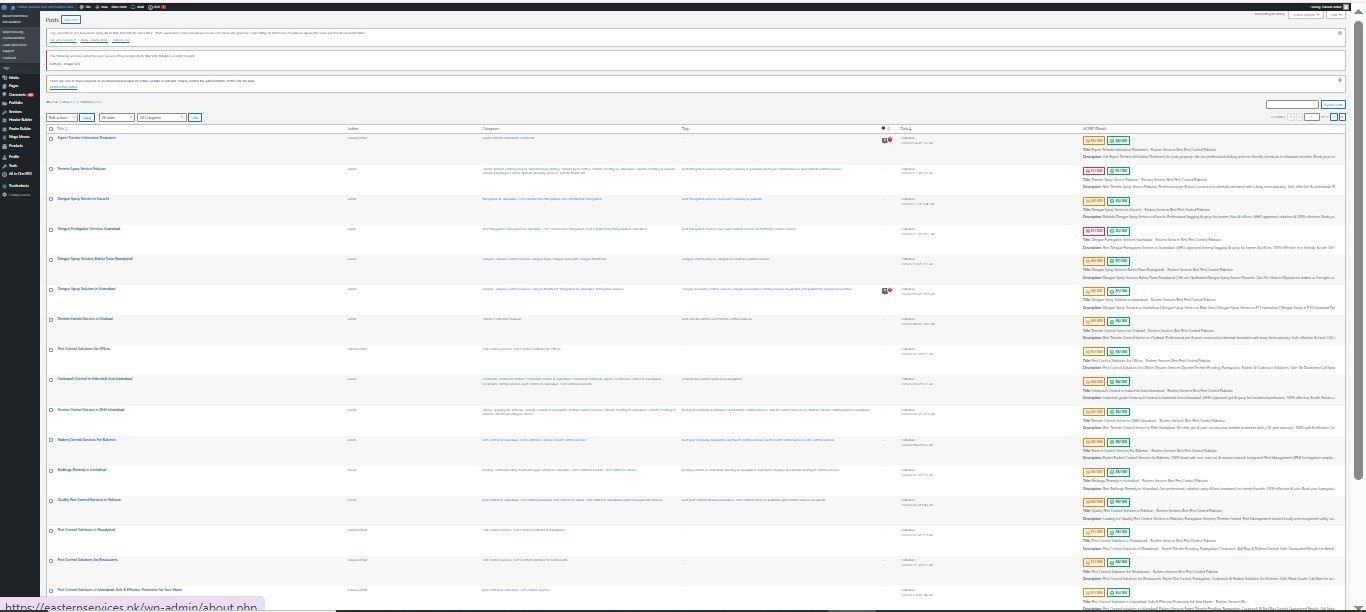Go to Products in sidebar

16,146
